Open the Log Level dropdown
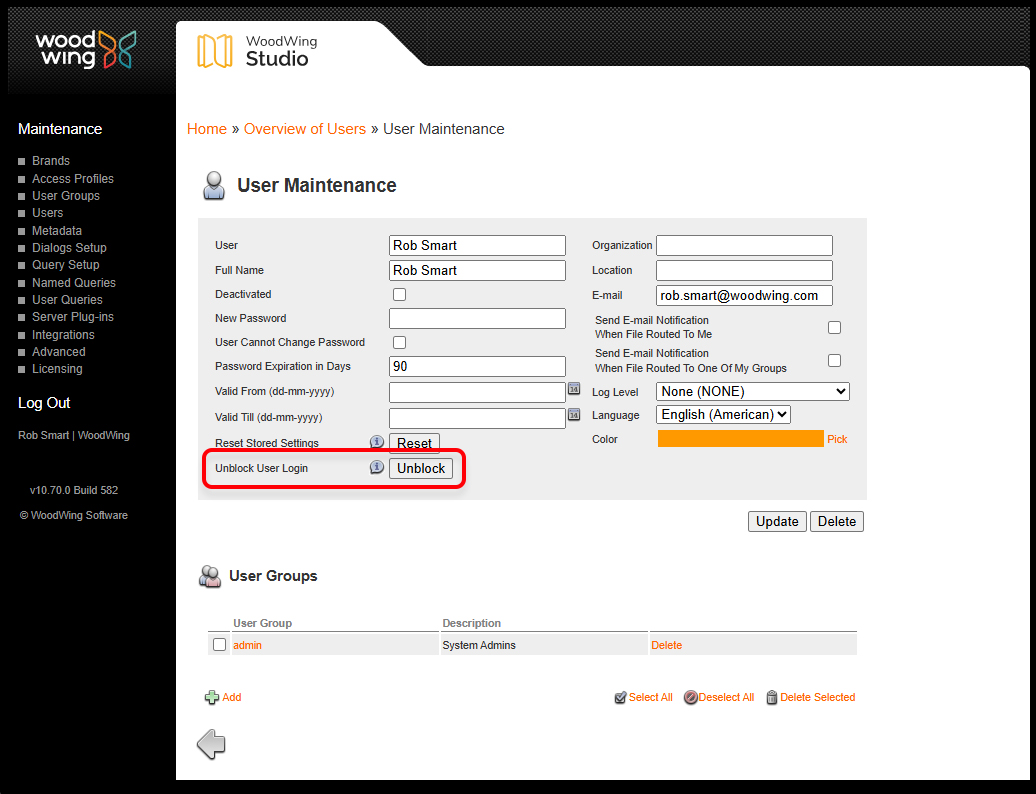Viewport: 1036px width, 794px height. (753, 392)
